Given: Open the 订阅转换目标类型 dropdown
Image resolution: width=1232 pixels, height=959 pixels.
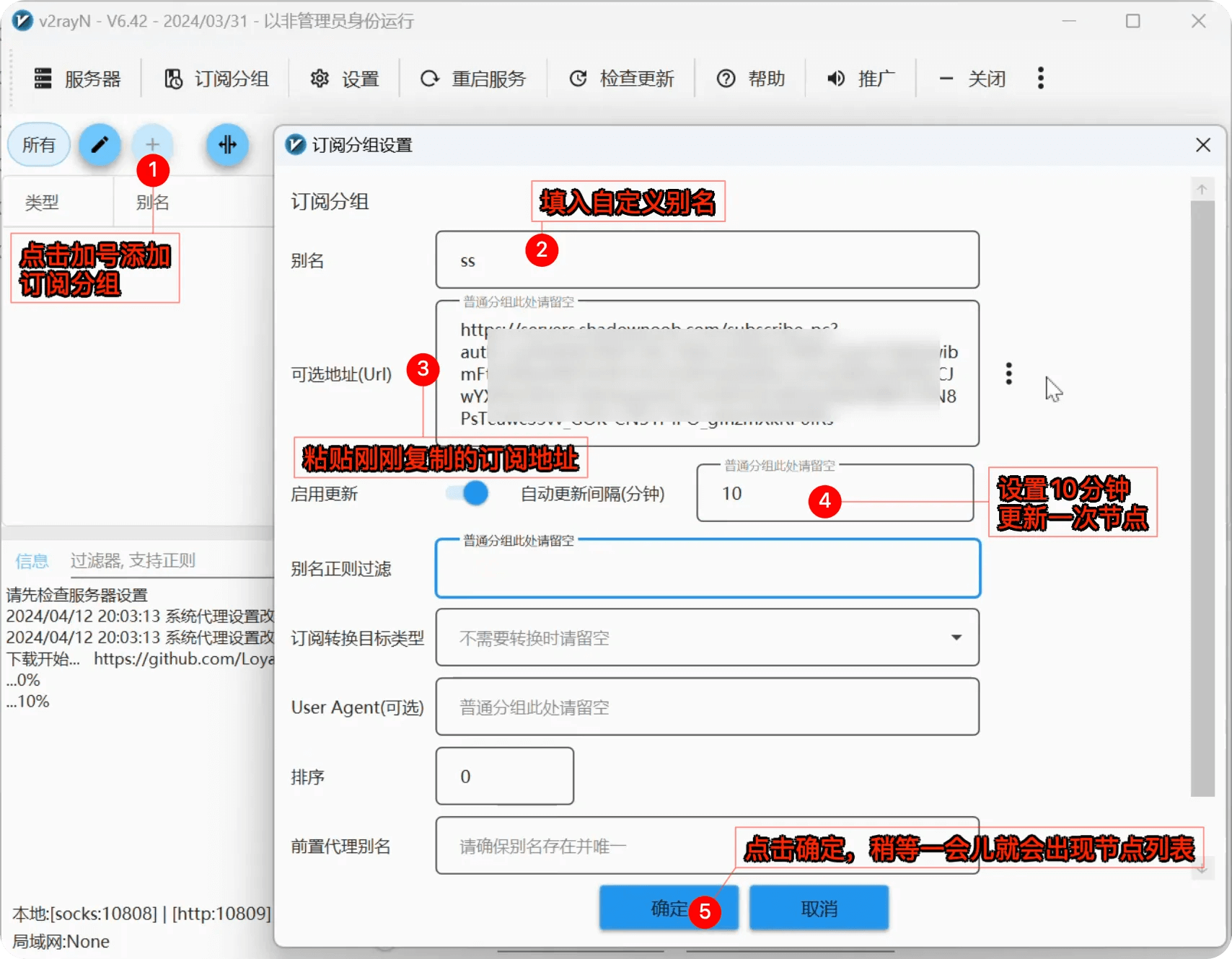Looking at the screenshot, I should pos(956,637).
